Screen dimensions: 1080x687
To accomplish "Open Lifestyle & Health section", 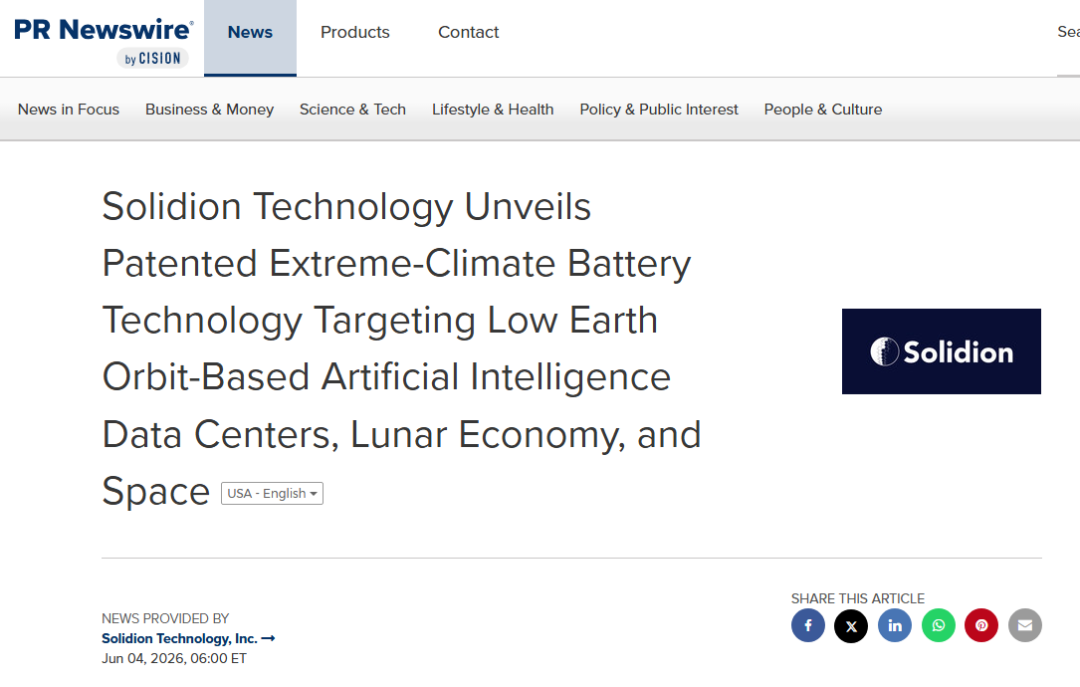I will click(x=492, y=110).
